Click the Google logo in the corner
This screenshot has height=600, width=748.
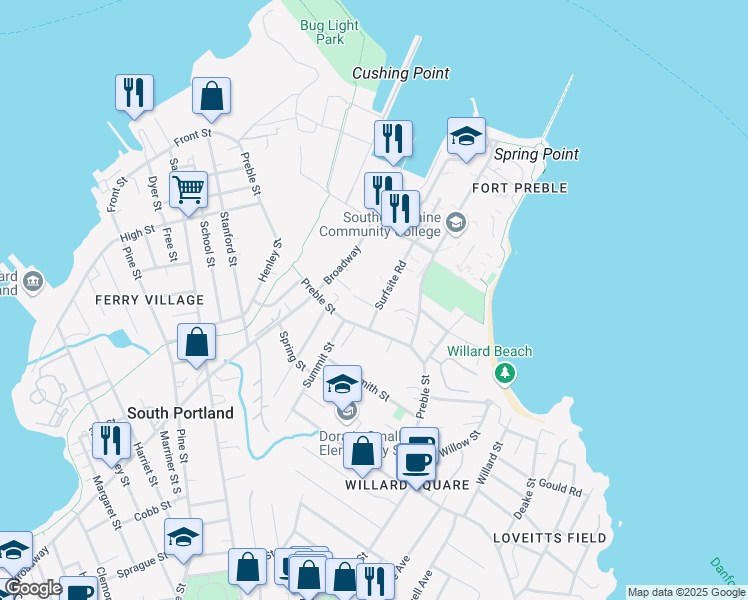(x=33, y=587)
